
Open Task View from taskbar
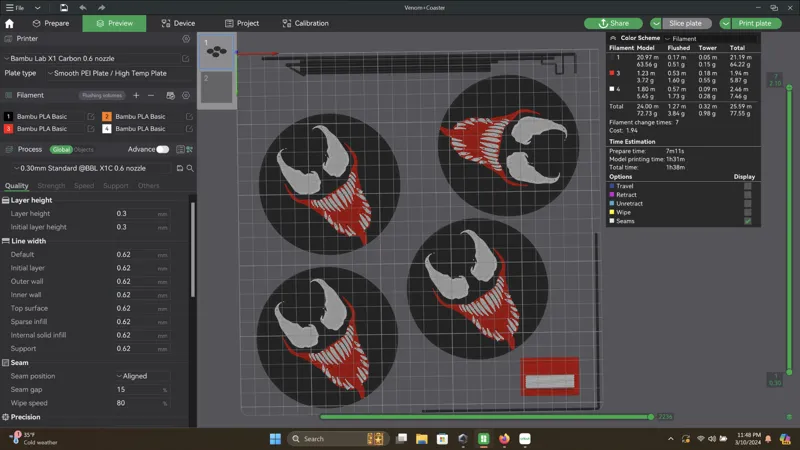tap(402, 439)
